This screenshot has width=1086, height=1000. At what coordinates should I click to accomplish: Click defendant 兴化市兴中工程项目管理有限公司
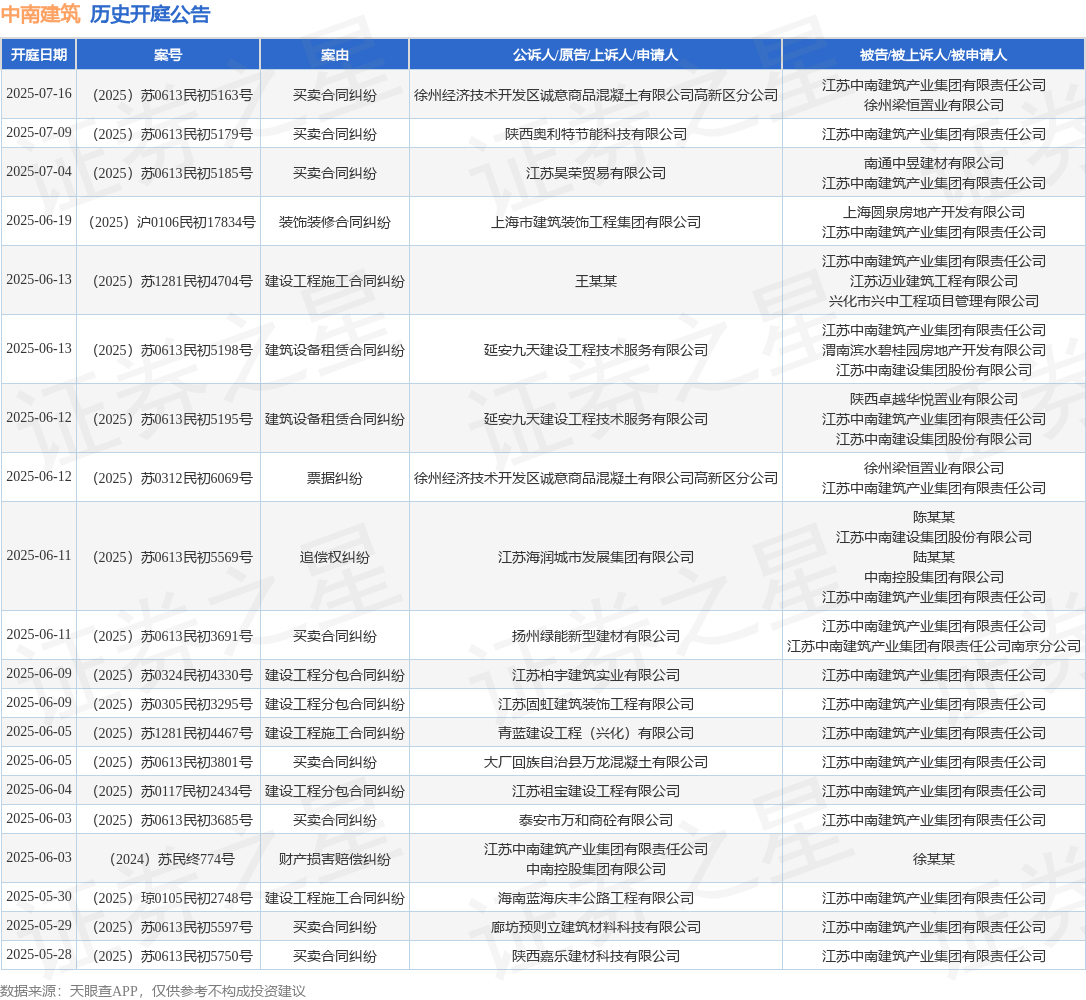[934, 301]
